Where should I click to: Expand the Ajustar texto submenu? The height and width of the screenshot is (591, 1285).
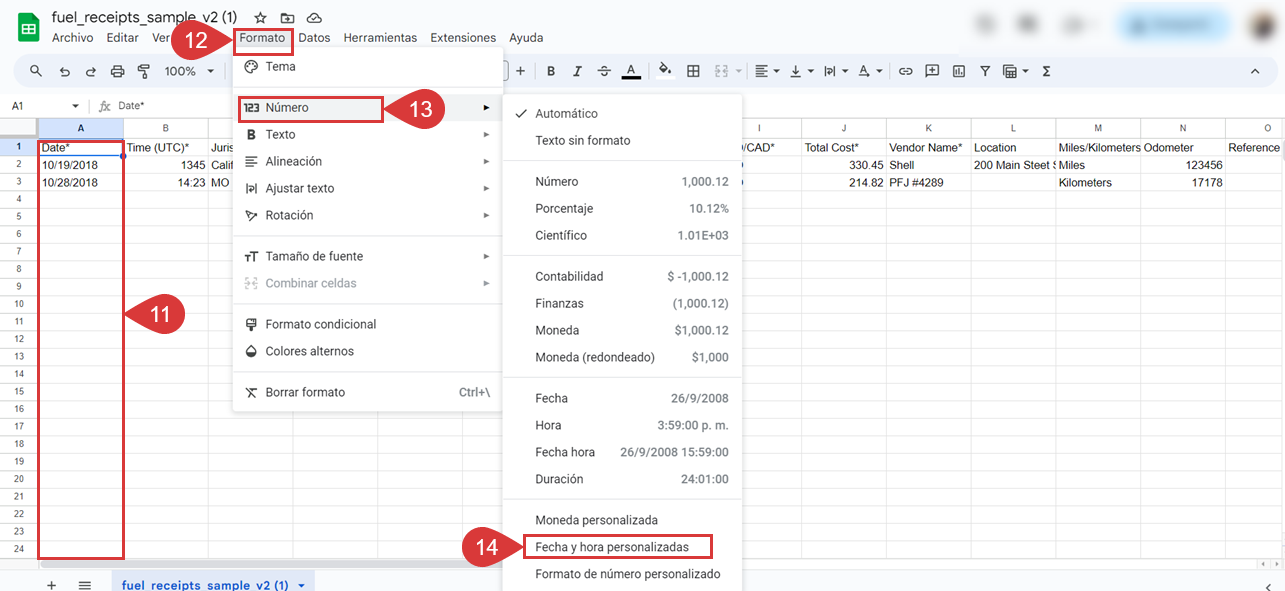click(x=367, y=188)
